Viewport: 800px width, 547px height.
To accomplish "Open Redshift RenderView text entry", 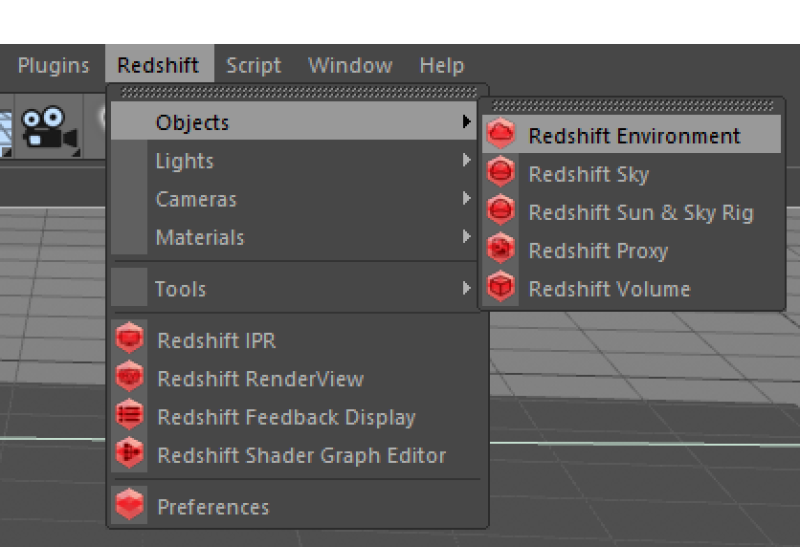I will pos(260,379).
